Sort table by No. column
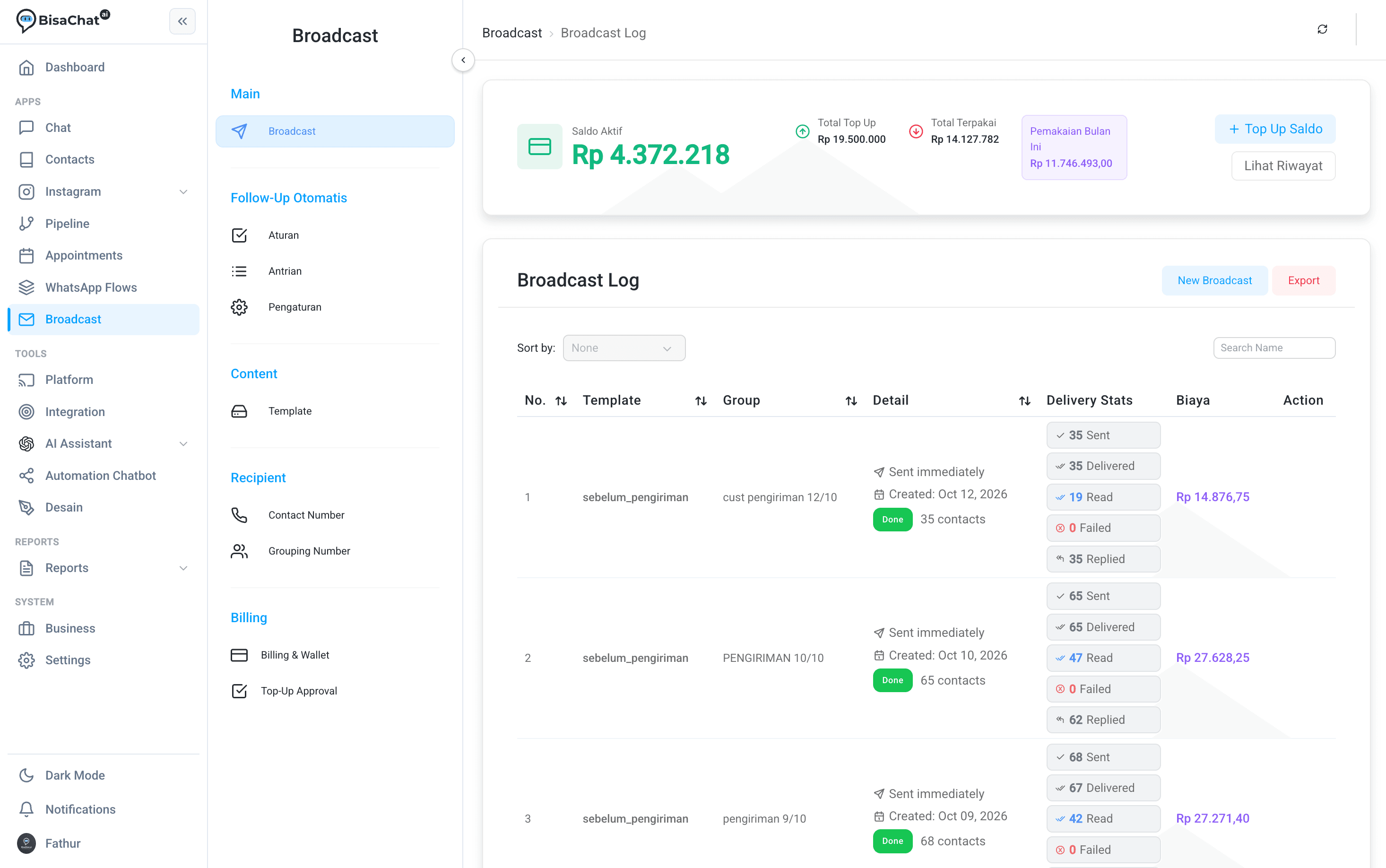This screenshot has height=868, width=1386. tap(561, 401)
